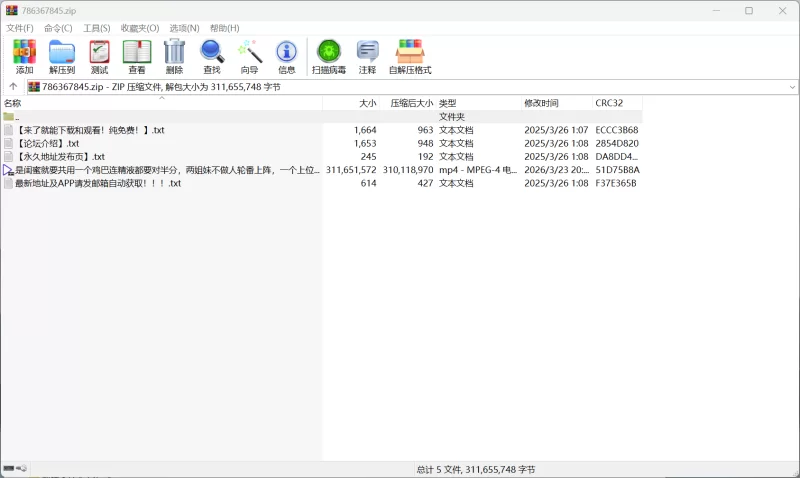Sort by the 修改时间 column header
The width and height of the screenshot is (800, 478).
(x=541, y=103)
